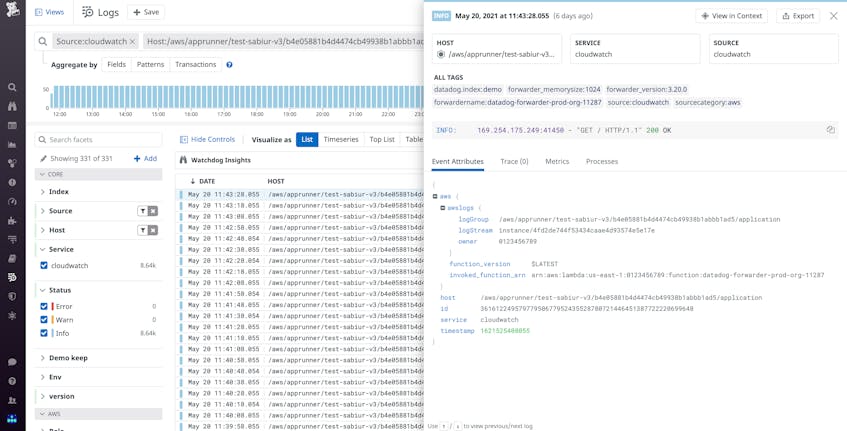Clear the Source facet with its X icon
The height and width of the screenshot is (431, 847).
(x=153, y=211)
